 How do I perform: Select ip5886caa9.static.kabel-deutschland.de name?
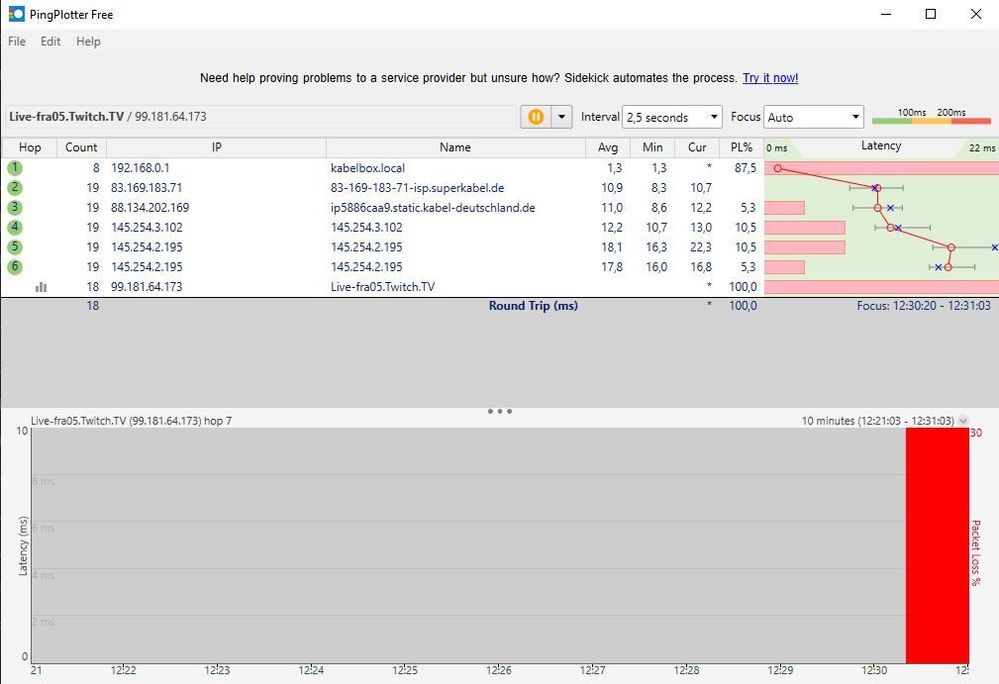[433, 208]
